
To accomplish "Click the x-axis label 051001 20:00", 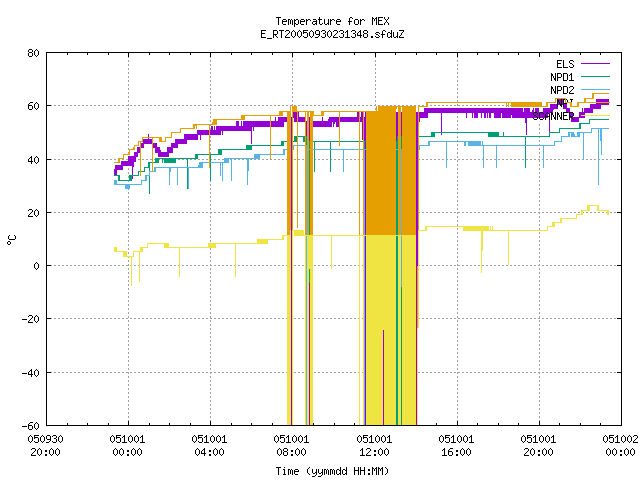I will (538, 446).
